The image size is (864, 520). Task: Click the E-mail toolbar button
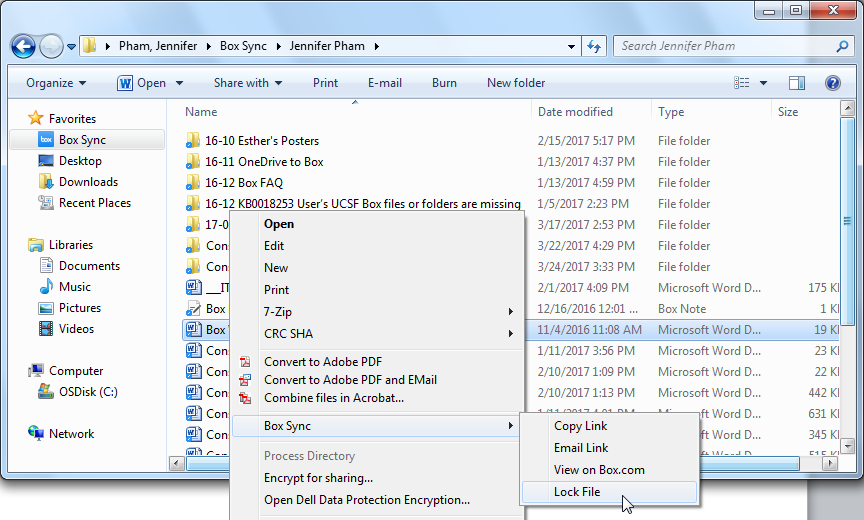[385, 83]
